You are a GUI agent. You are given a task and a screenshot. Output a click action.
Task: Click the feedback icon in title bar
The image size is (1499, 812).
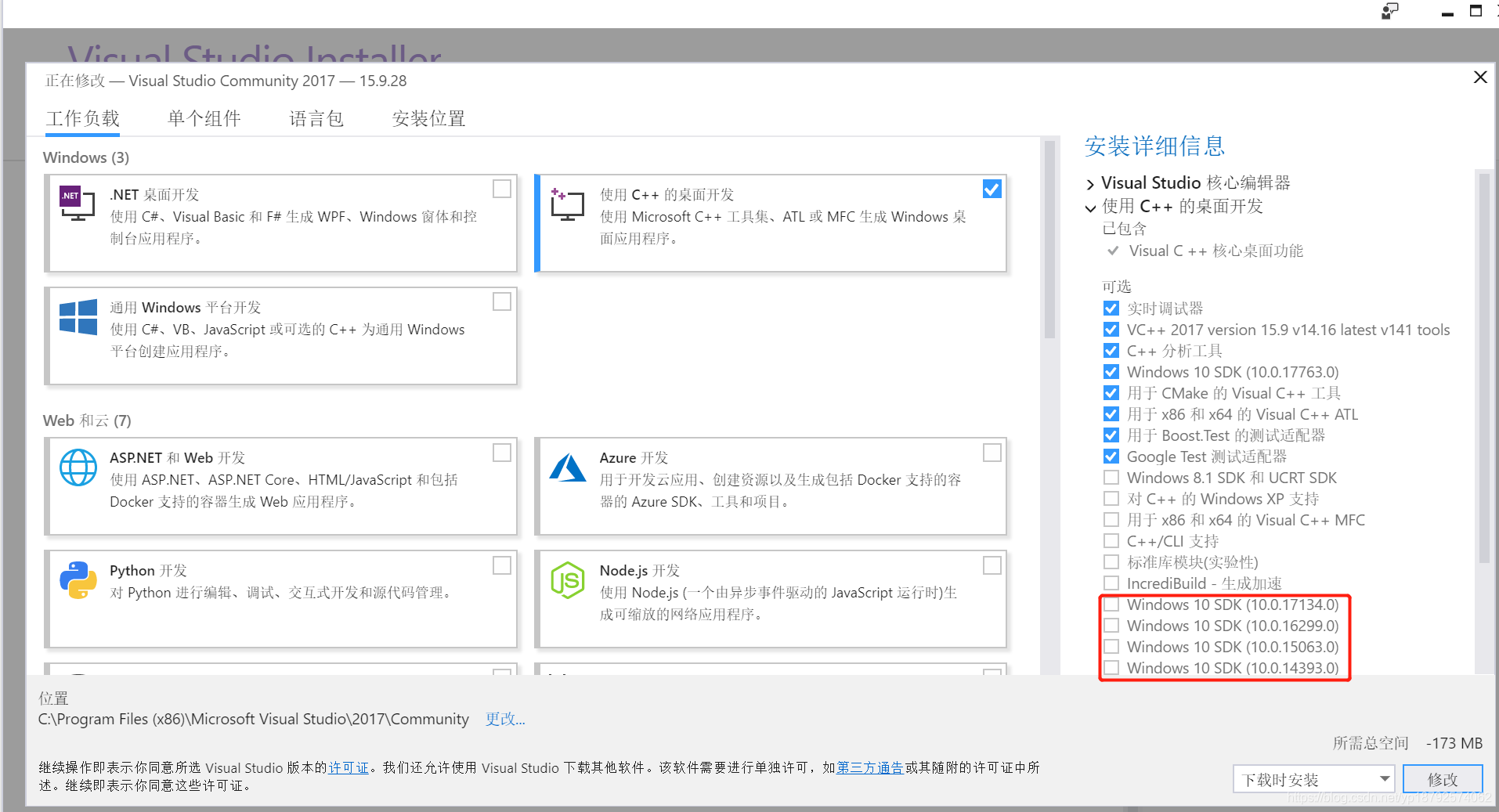click(1390, 11)
